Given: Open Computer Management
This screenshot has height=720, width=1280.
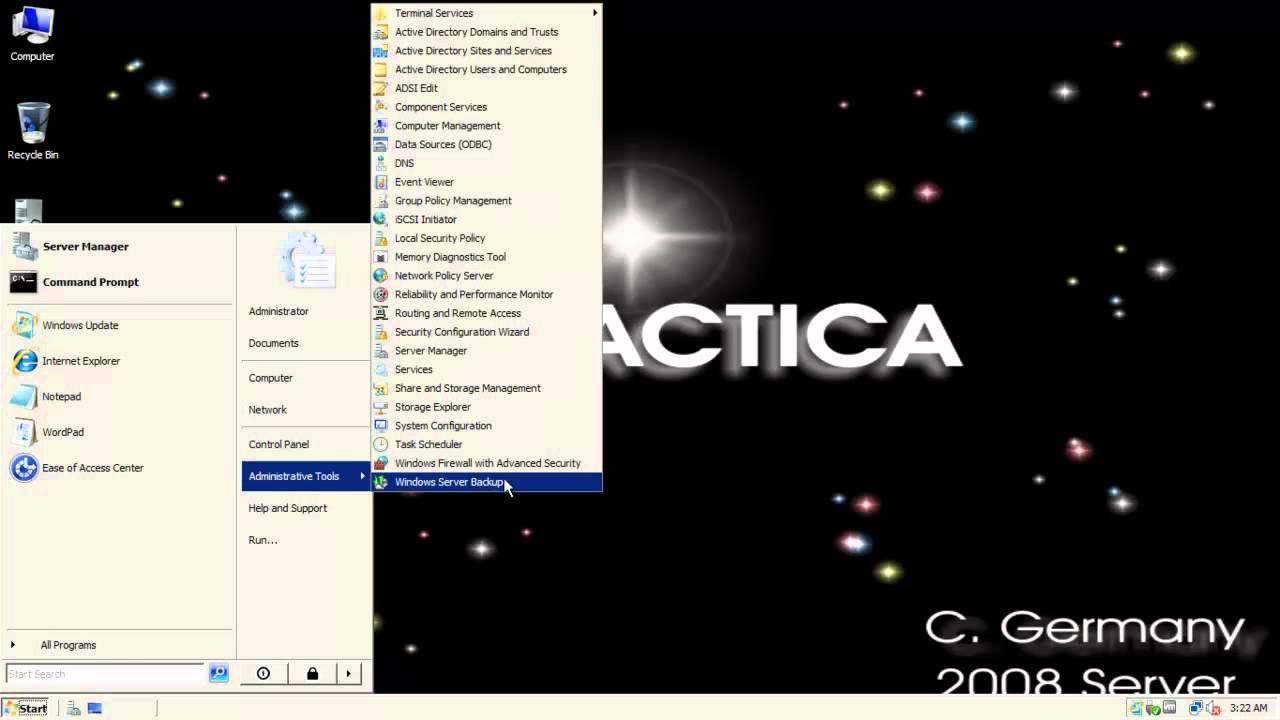Looking at the screenshot, I should pos(487,126).
